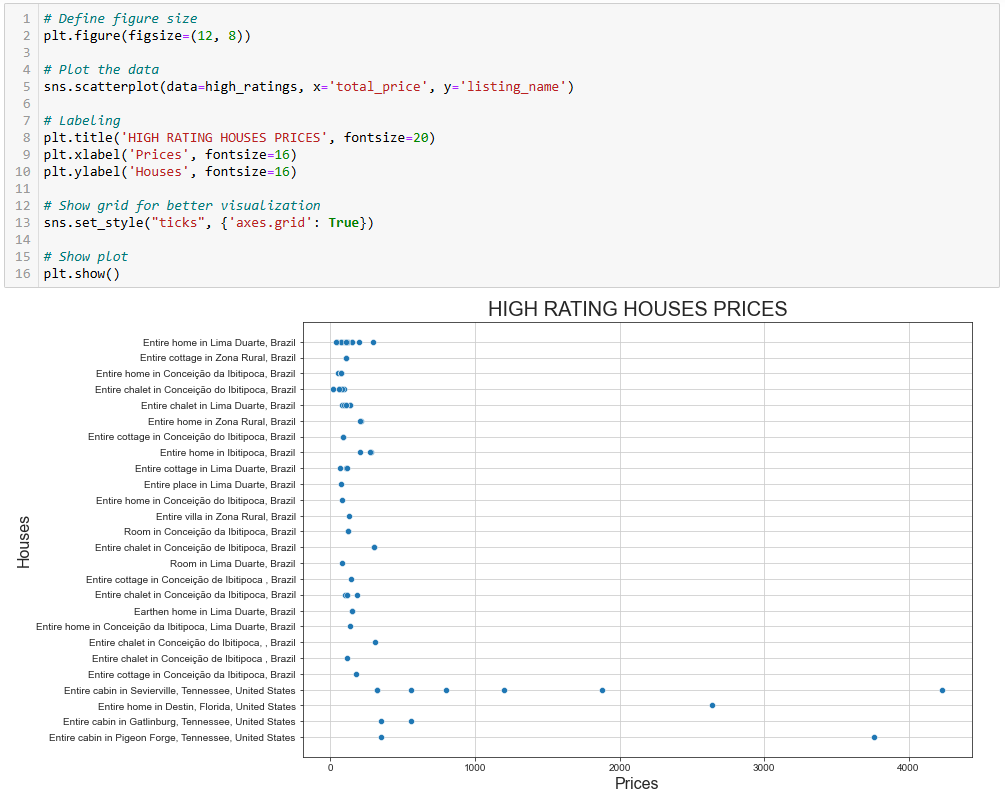Click line number 16 in the gutter

pyautogui.click(x=22, y=273)
